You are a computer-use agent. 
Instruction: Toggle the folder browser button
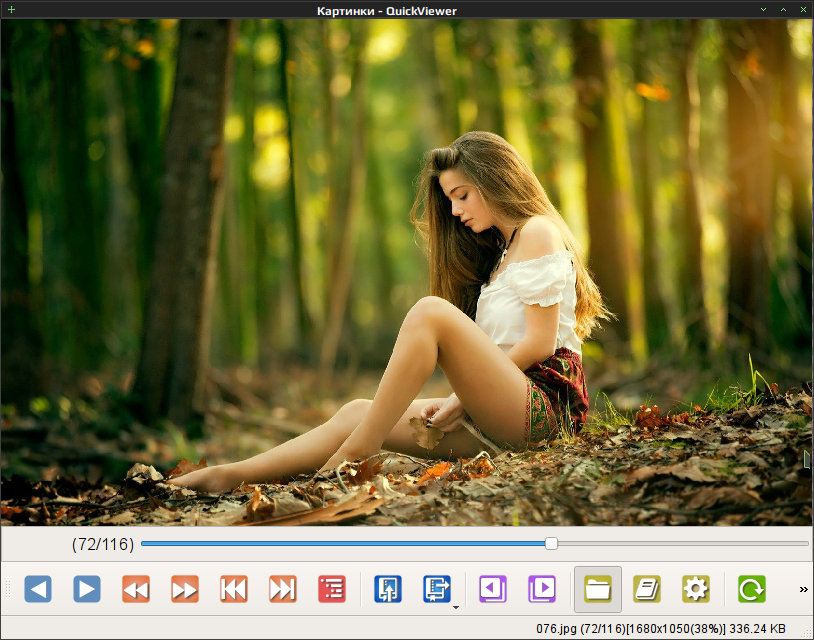(x=598, y=589)
